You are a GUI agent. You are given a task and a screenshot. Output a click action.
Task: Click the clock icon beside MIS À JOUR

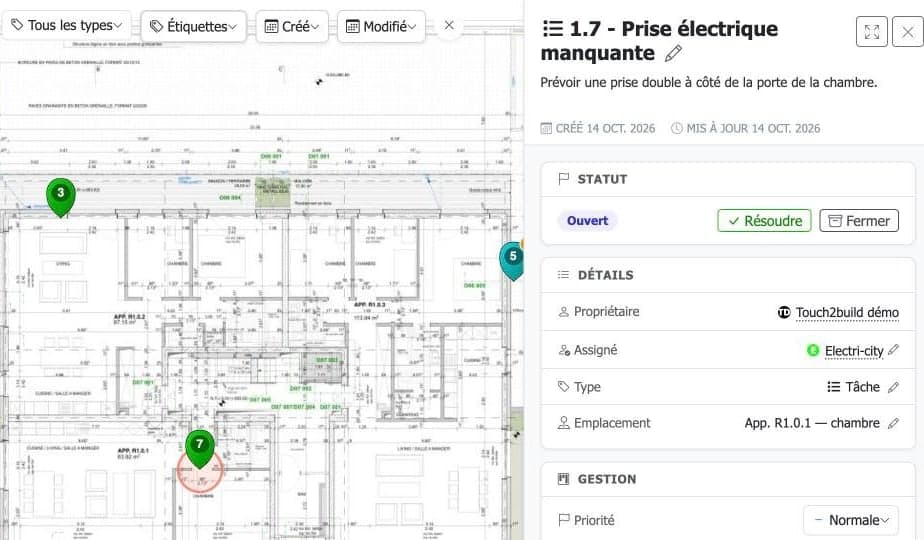coord(676,128)
